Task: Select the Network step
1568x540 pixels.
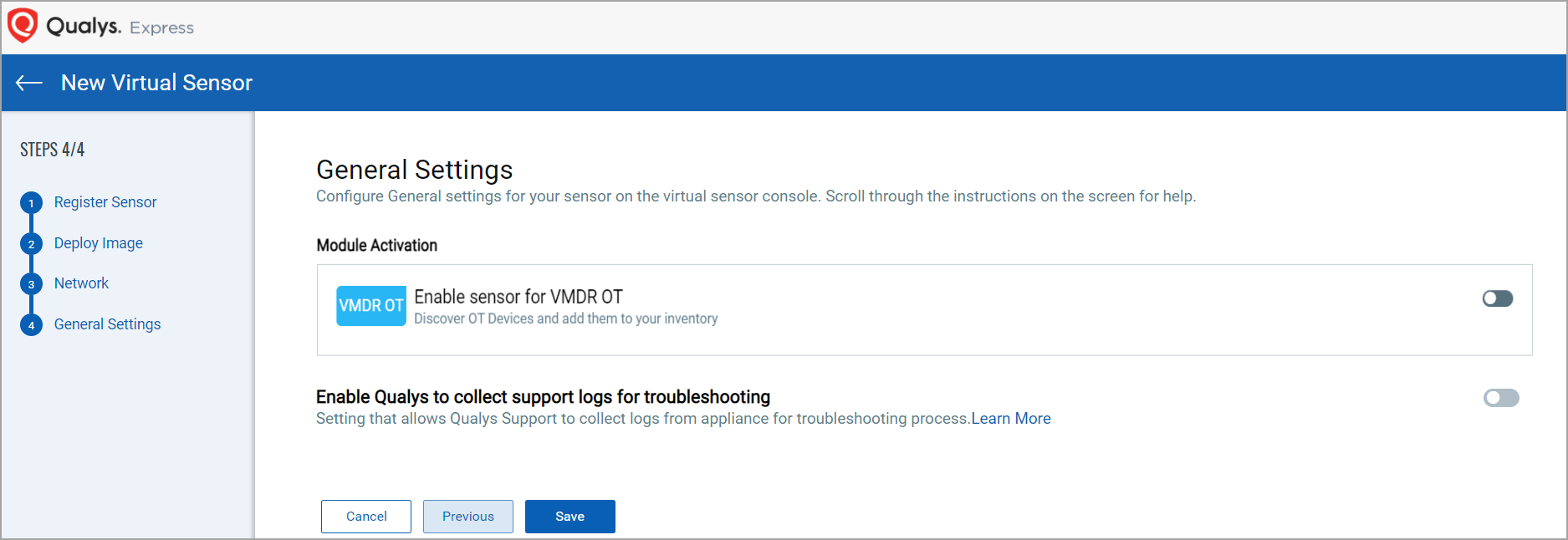Action: click(81, 283)
